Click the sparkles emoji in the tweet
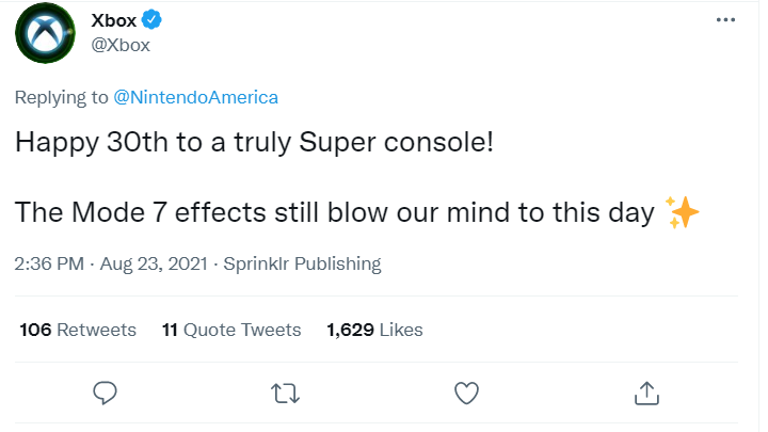This screenshot has width=768, height=432. 682,212
